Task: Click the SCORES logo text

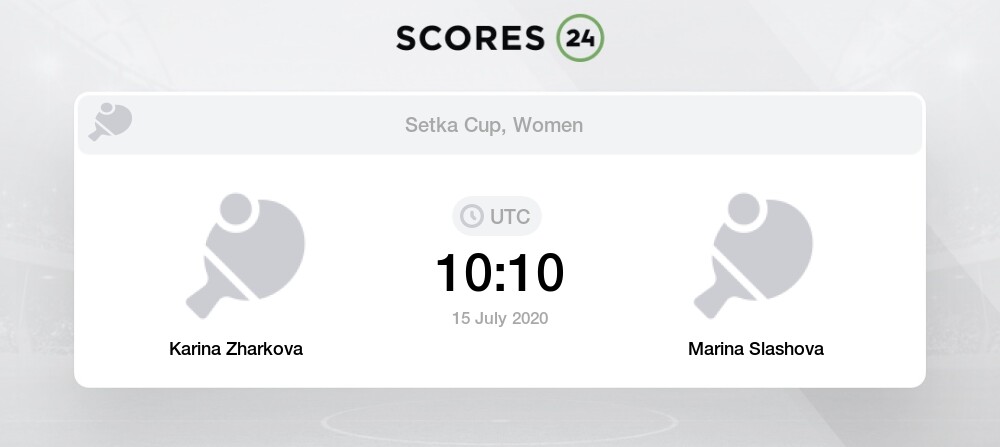Action: coord(470,38)
